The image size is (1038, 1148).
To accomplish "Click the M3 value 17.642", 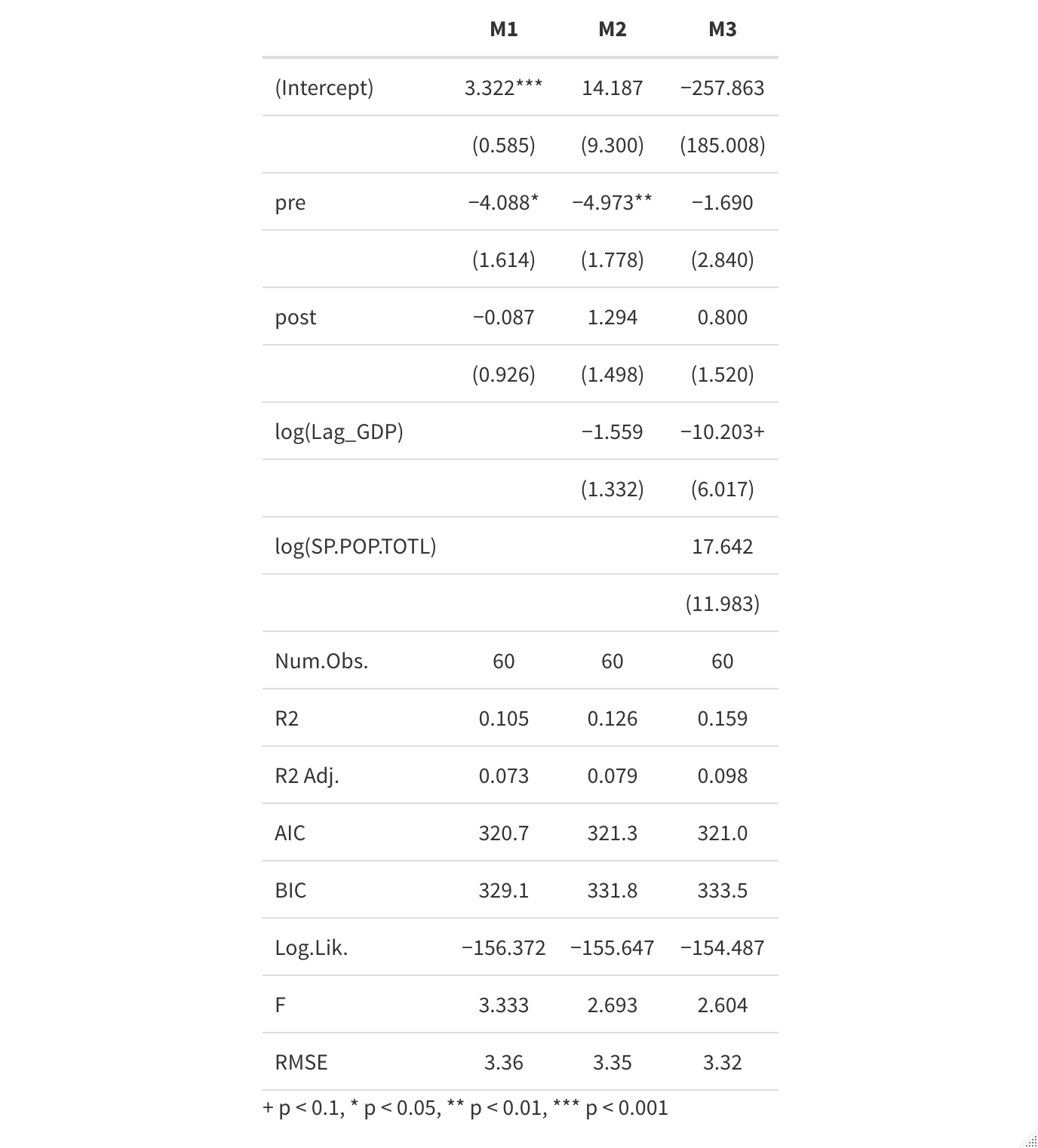I will (x=722, y=547).
